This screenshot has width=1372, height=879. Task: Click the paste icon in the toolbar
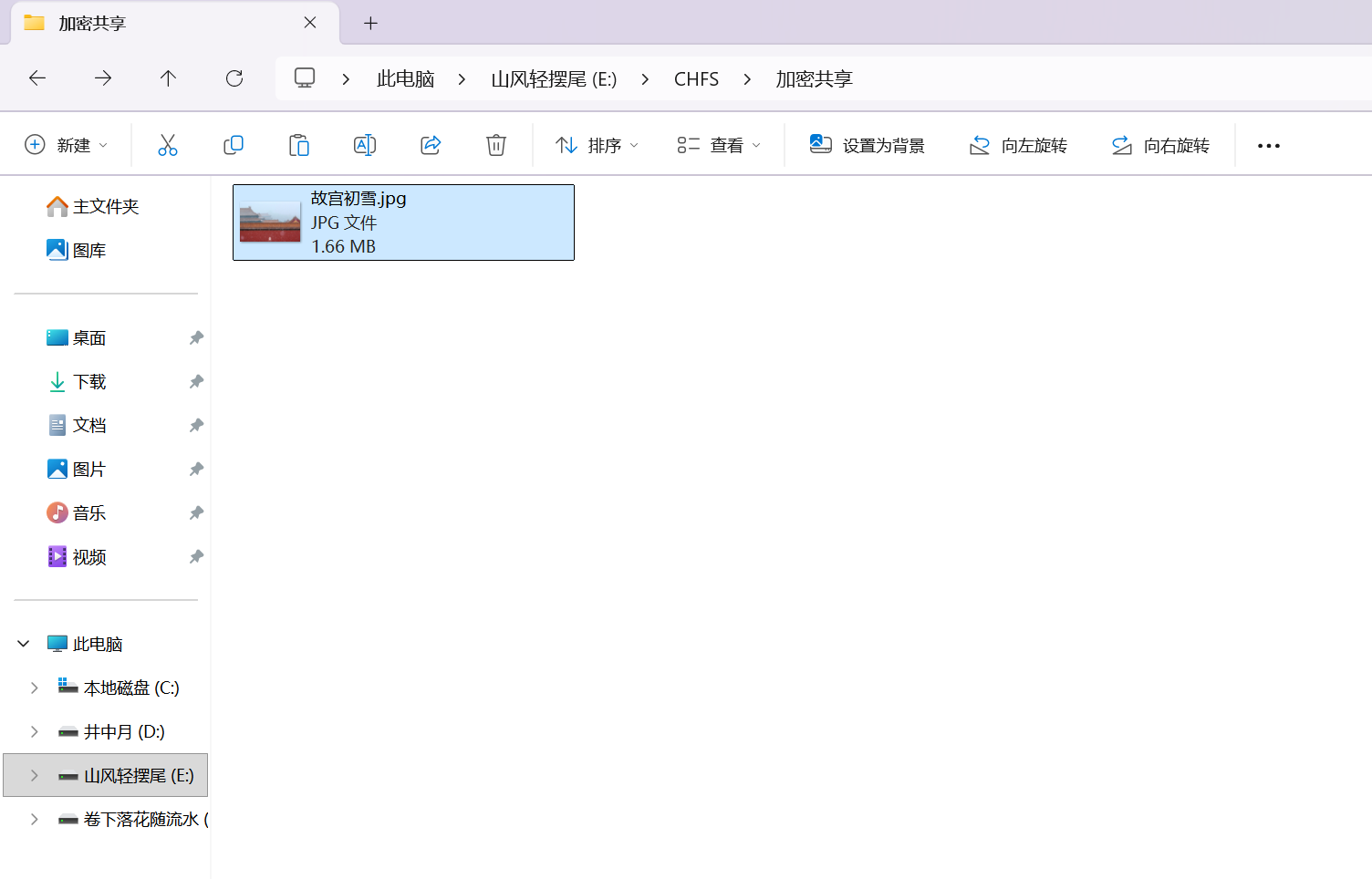pyautogui.click(x=299, y=144)
